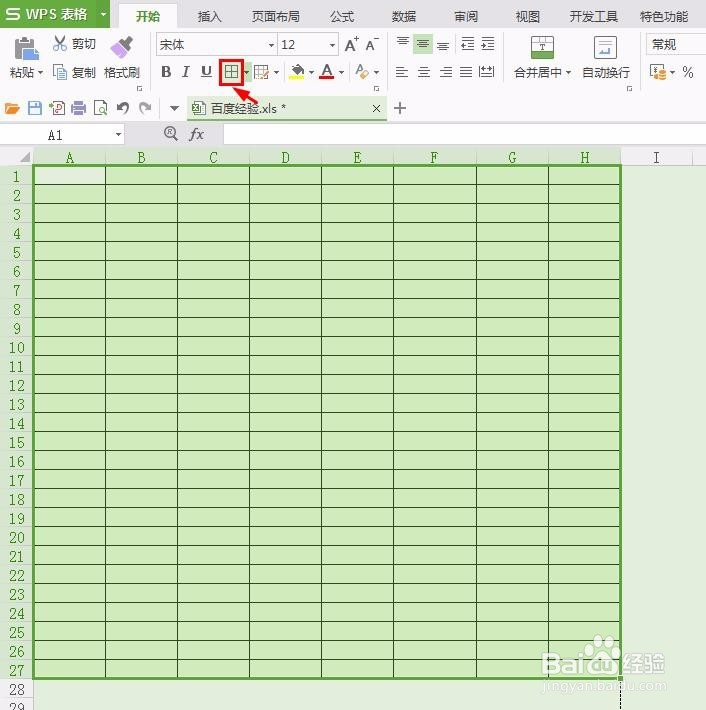Open the 公式 tab
The image size is (706, 710).
pyautogui.click(x=342, y=17)
